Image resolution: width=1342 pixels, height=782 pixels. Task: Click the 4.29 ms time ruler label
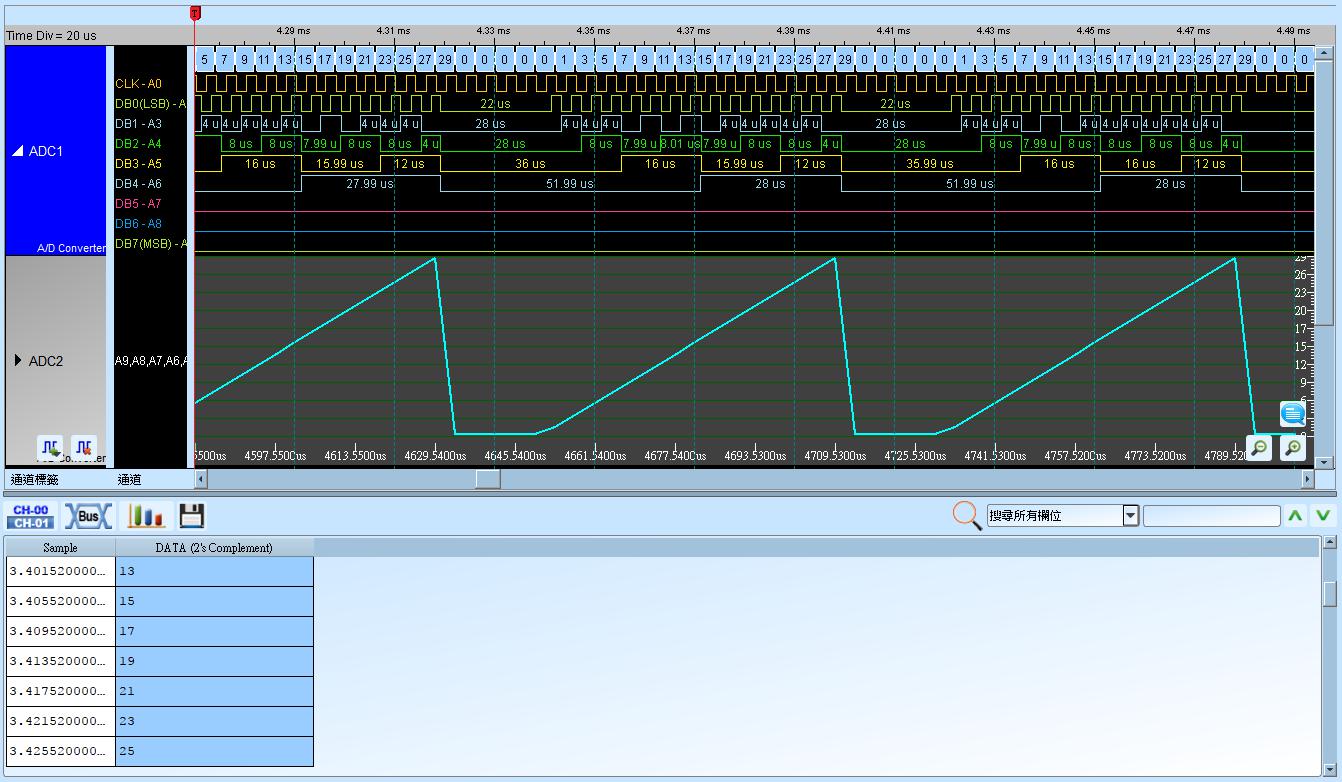point(293,31)
